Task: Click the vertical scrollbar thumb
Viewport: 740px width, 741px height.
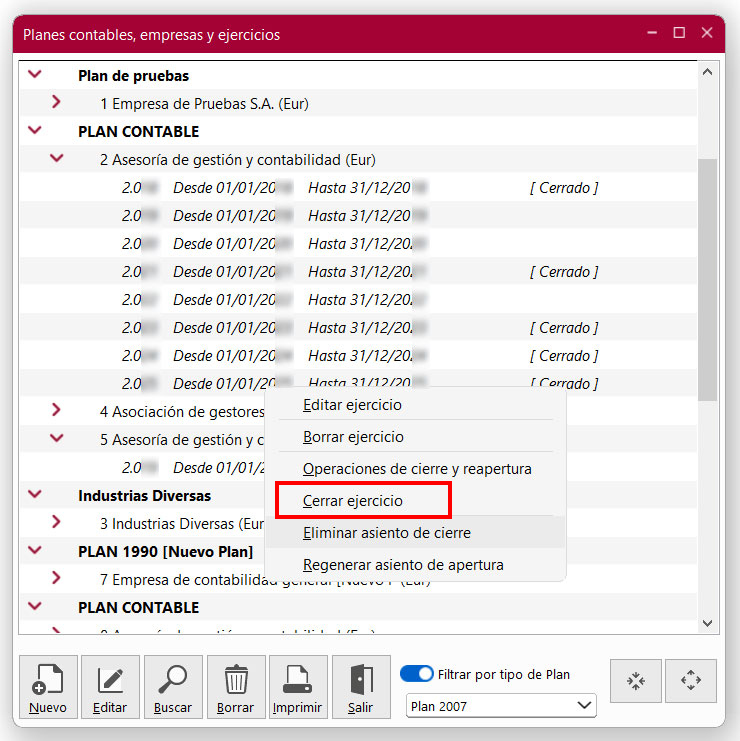Action: pyautogui.click(x=707, y=280)
